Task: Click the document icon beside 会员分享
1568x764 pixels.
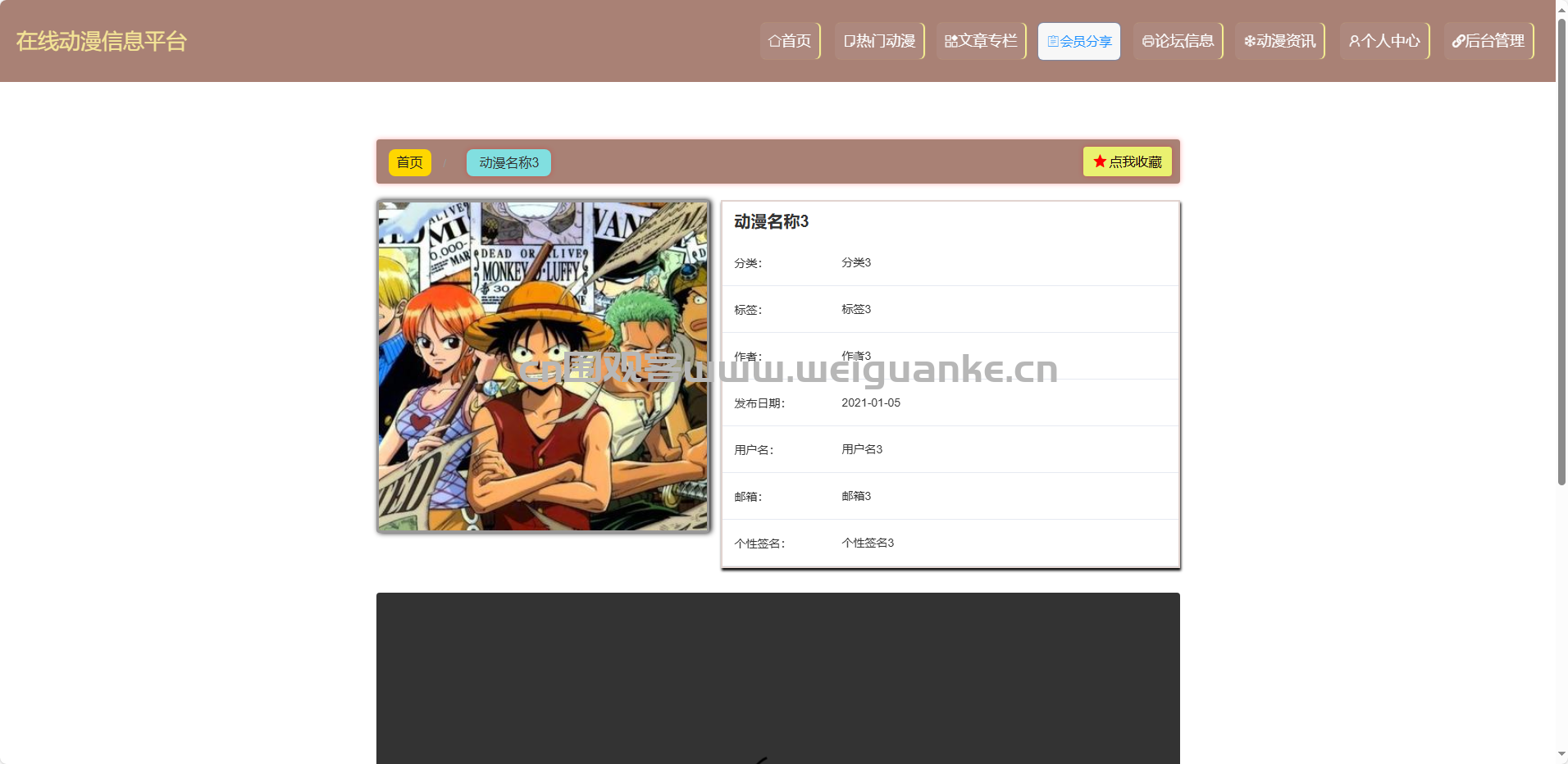Action: click(1053, 41)
